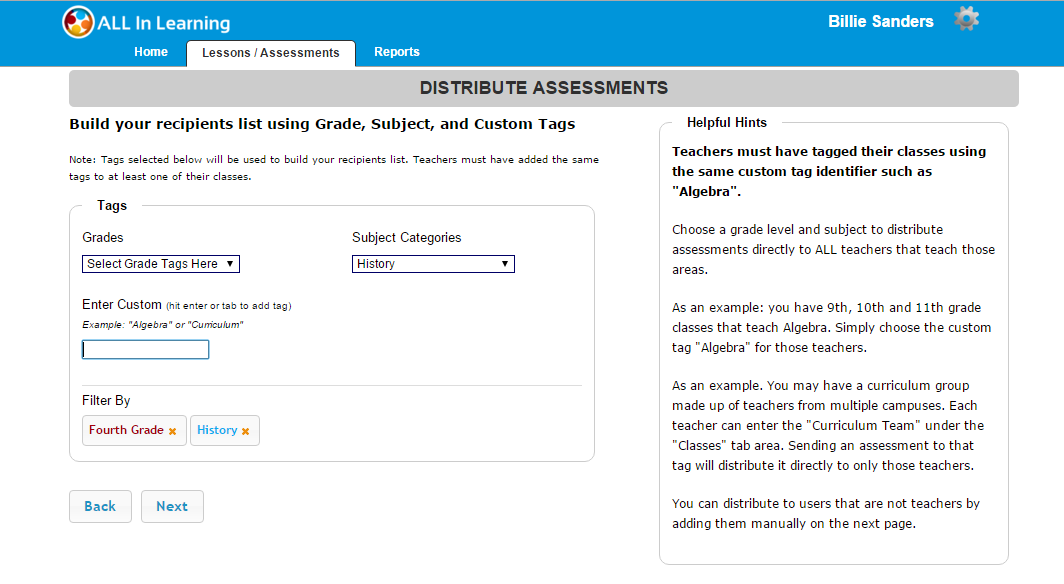Click the Grades field label
Screen dimensions: 1064x584
tap(103, 238)
